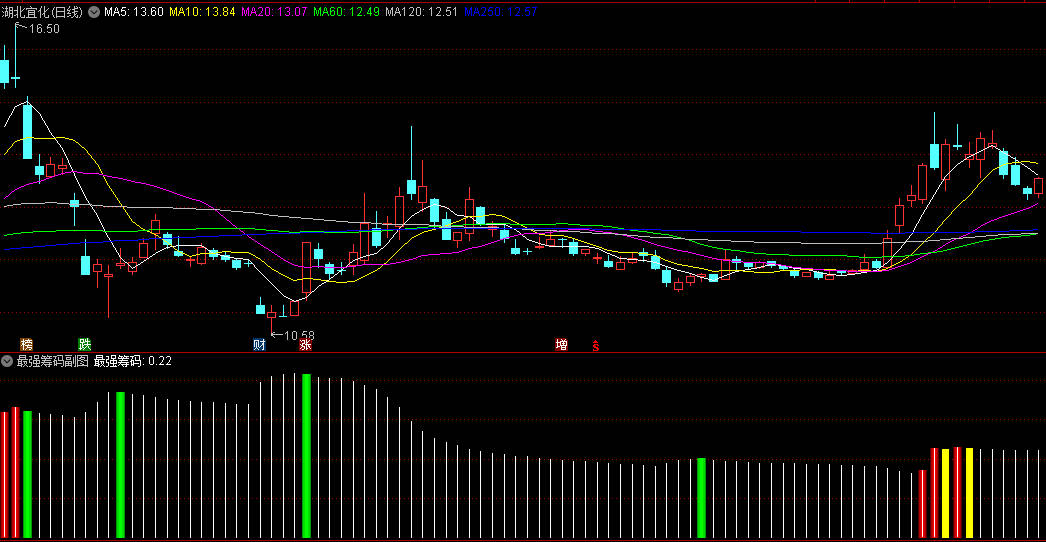
Task: Click the tall green bar below the 涨 marker
Action: point(306,456)
